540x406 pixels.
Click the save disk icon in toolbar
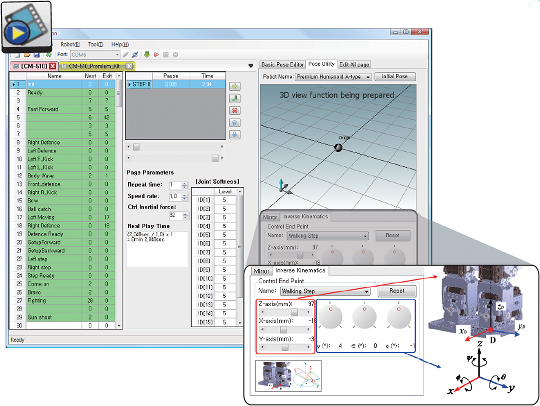click(x=37, y=55)
